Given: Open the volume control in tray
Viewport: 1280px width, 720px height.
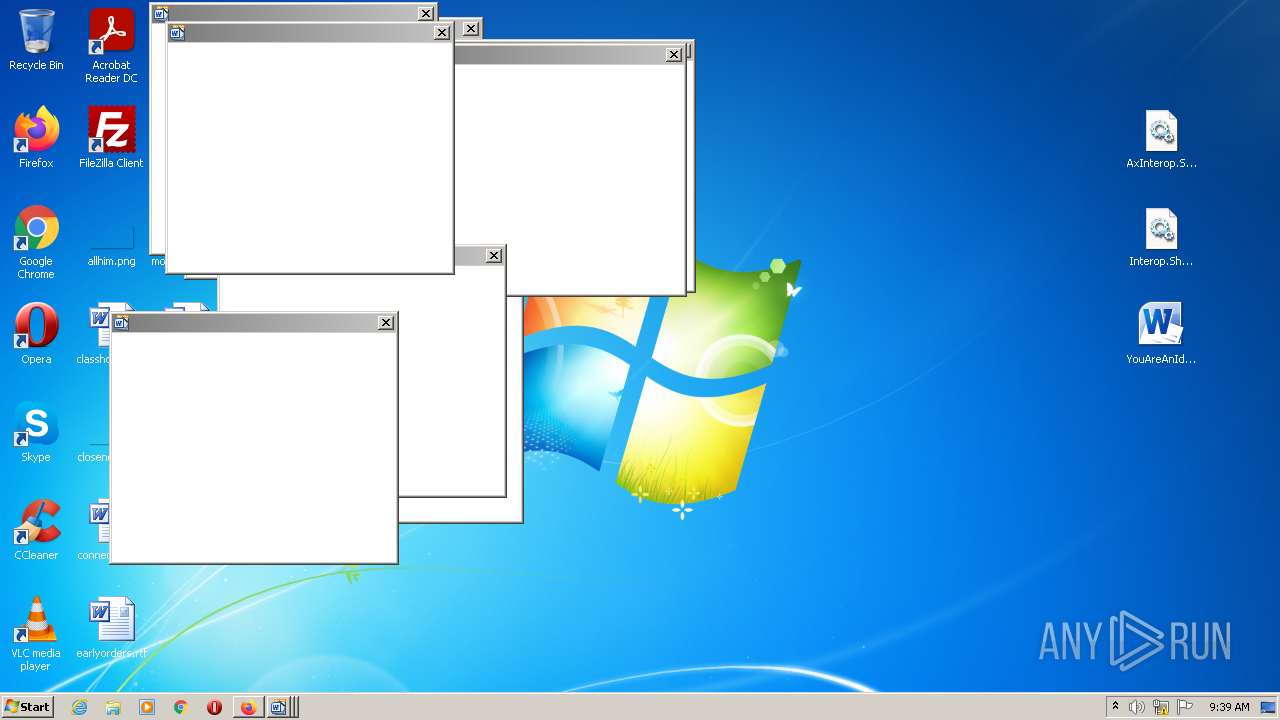Looking at the screenshot, I should click(1137, 707).
